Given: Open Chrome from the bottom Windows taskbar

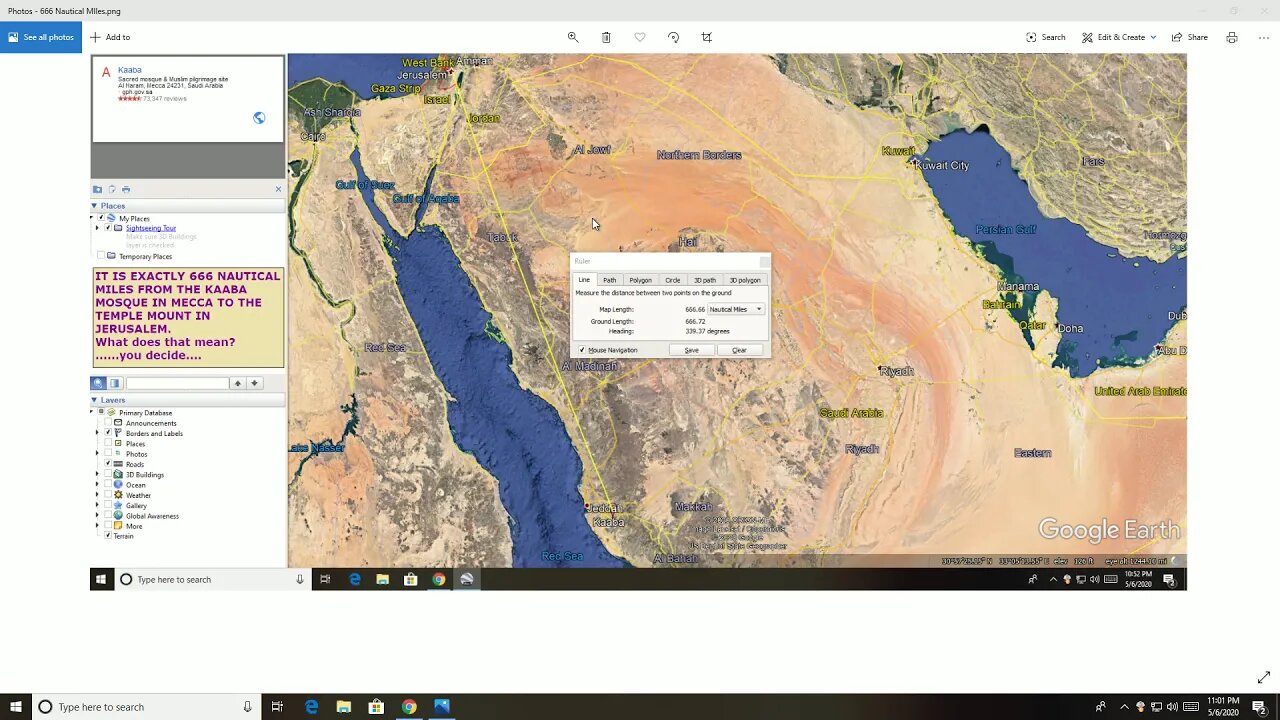Looking at the screenshot, I should (409, 707).
